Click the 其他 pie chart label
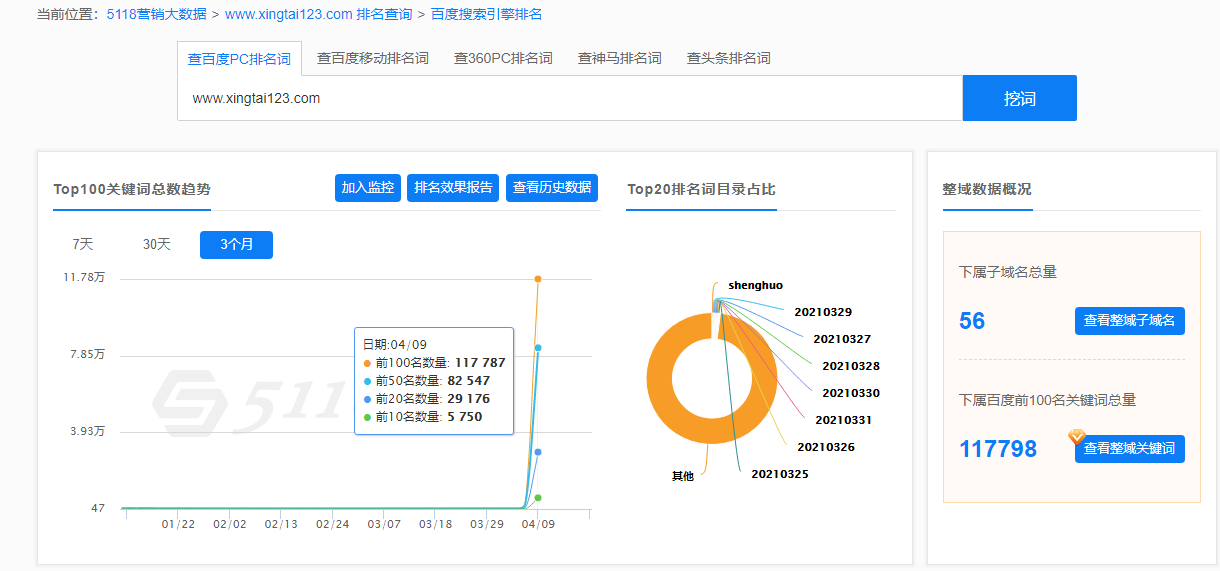 pyautogui.click(x=683, y=476)
